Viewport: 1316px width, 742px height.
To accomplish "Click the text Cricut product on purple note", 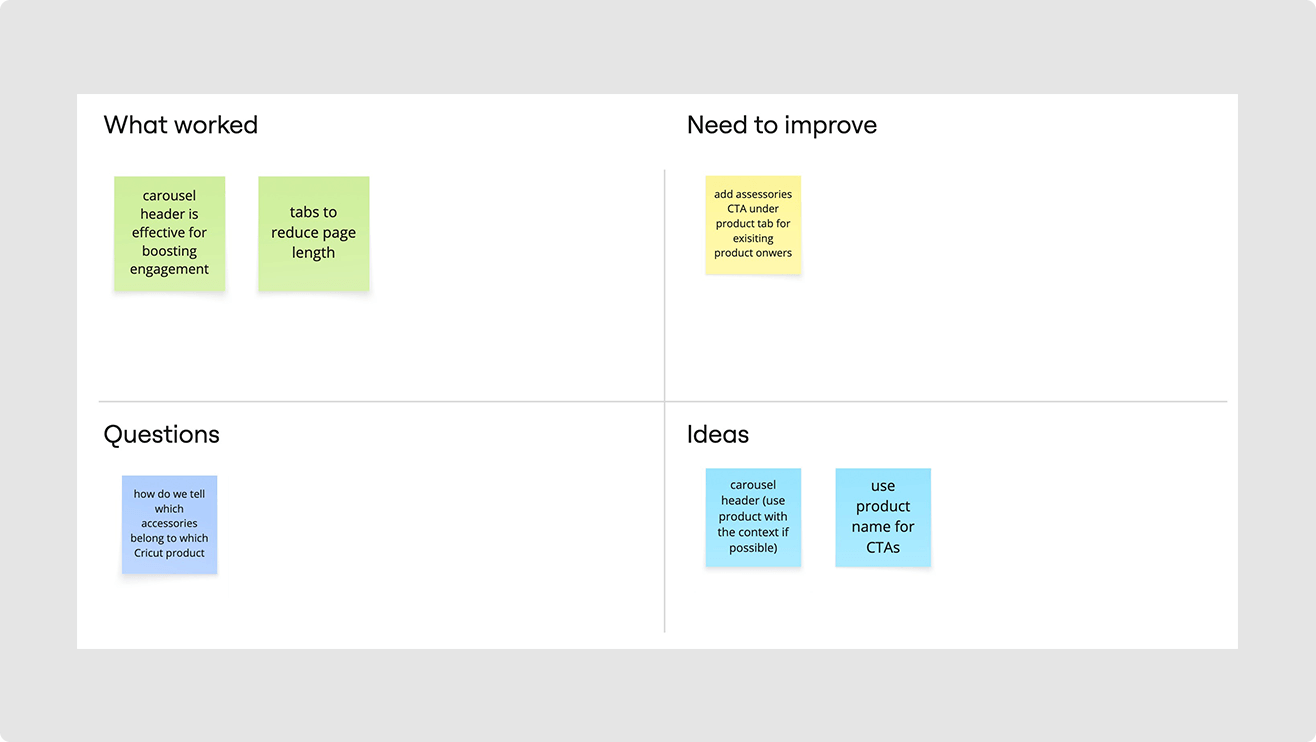I will click(169, 553).
